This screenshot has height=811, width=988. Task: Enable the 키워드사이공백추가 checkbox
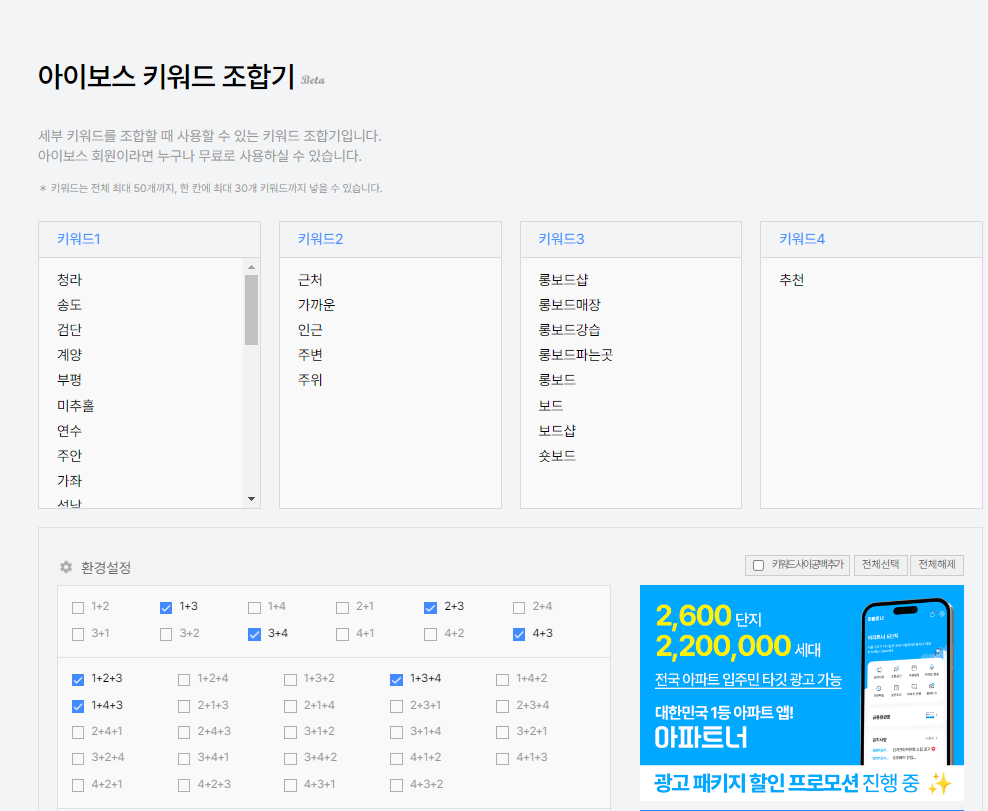(759, 565)
